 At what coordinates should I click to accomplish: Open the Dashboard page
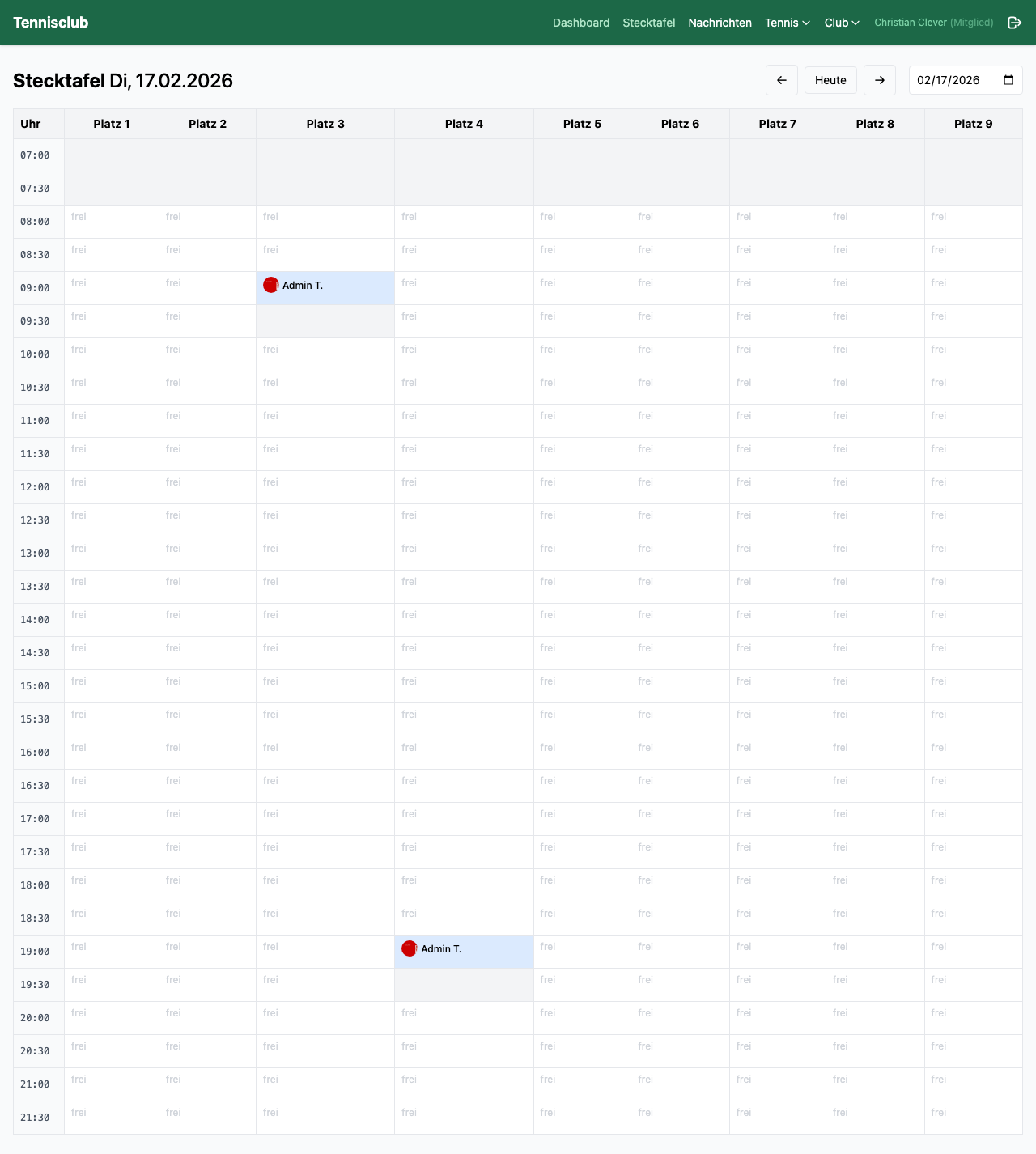(581, 23)
